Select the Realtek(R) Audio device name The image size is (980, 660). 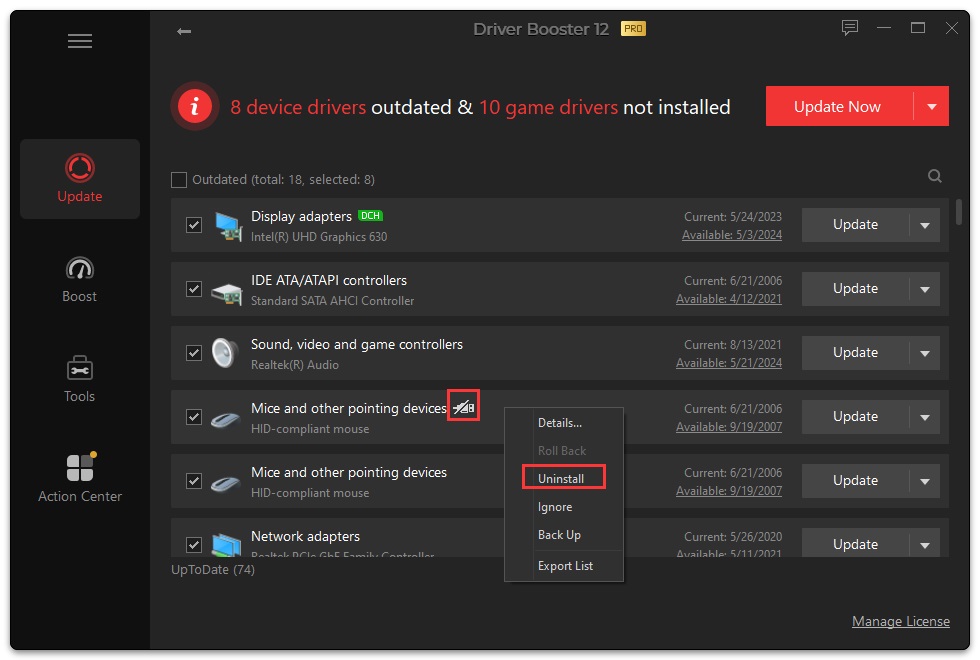[295, 365]
